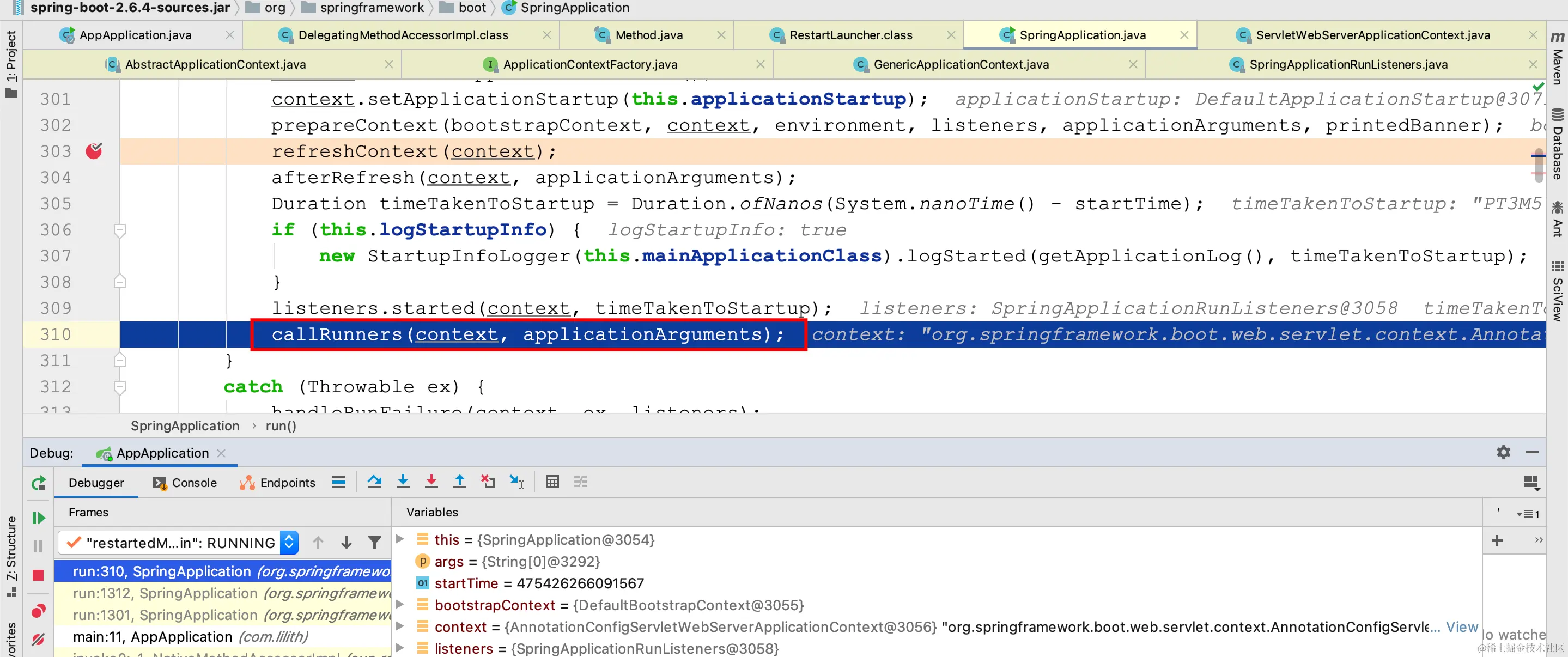Click the Step Over debugger icon

tap(374, 482)
